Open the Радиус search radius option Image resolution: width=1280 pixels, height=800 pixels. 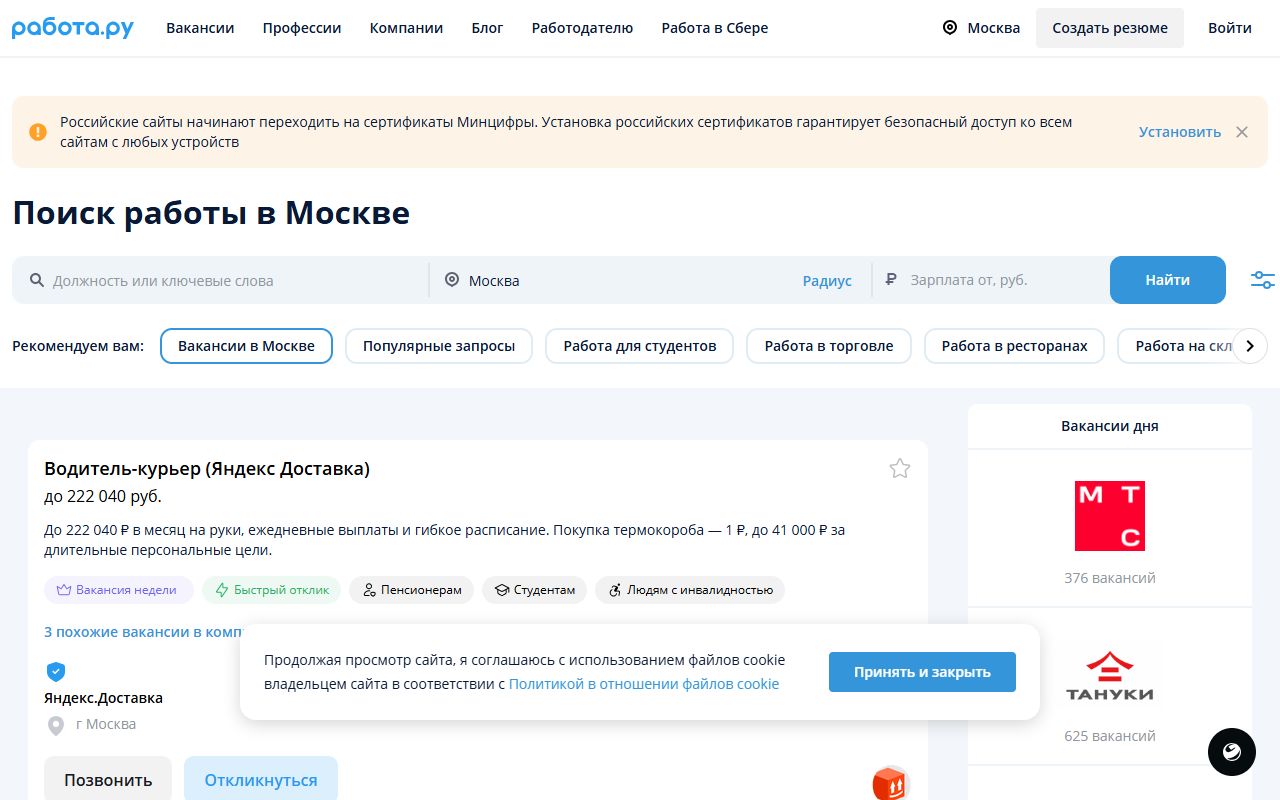click(827, 281)
